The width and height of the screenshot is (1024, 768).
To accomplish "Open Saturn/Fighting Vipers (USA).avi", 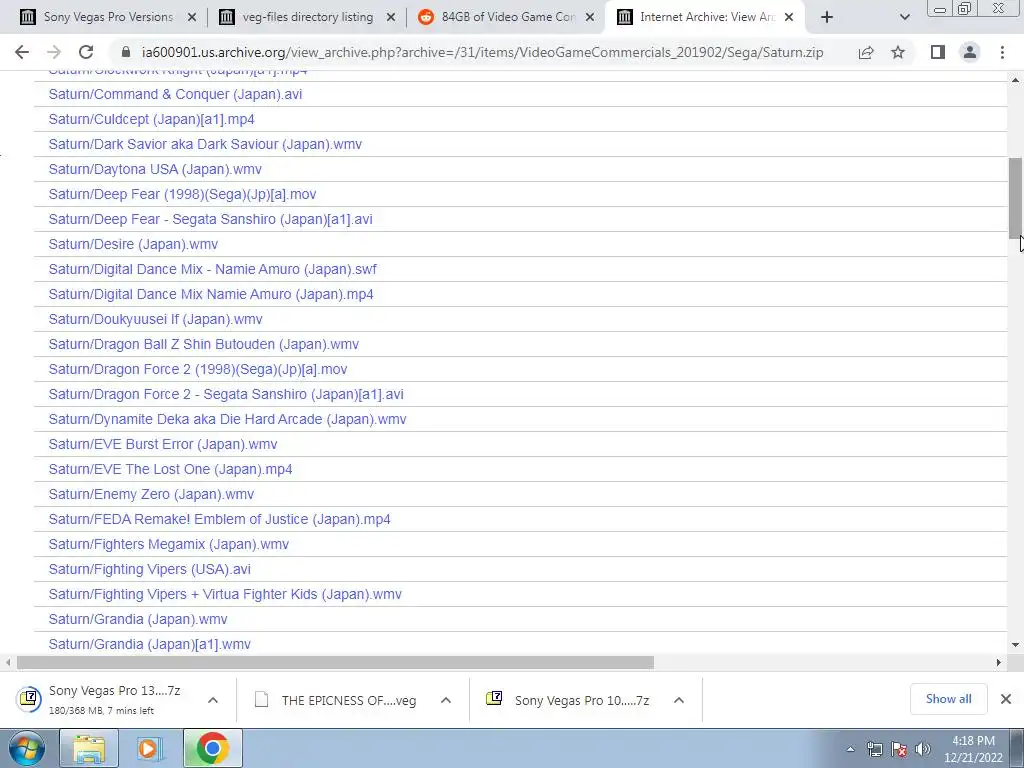I will tap(150, 569).
